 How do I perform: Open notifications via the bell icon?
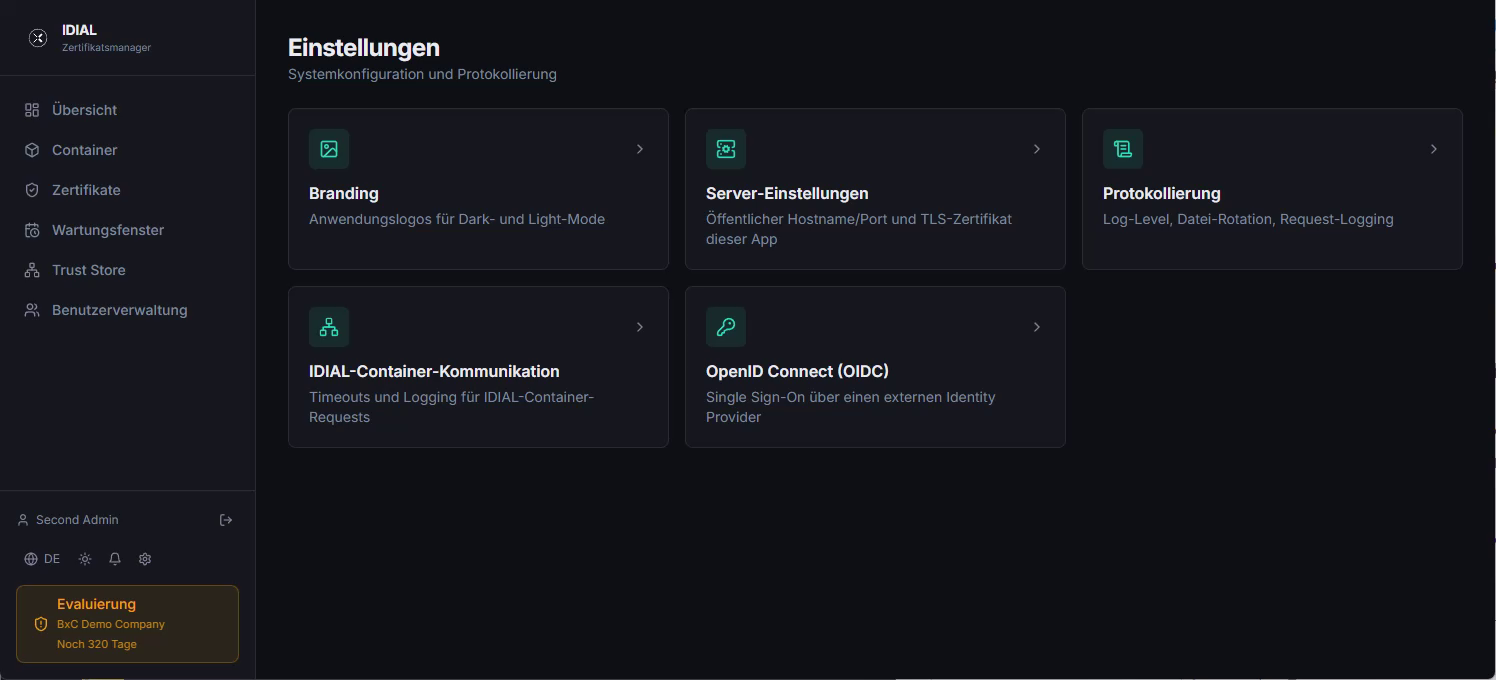(x=115, y=559)
